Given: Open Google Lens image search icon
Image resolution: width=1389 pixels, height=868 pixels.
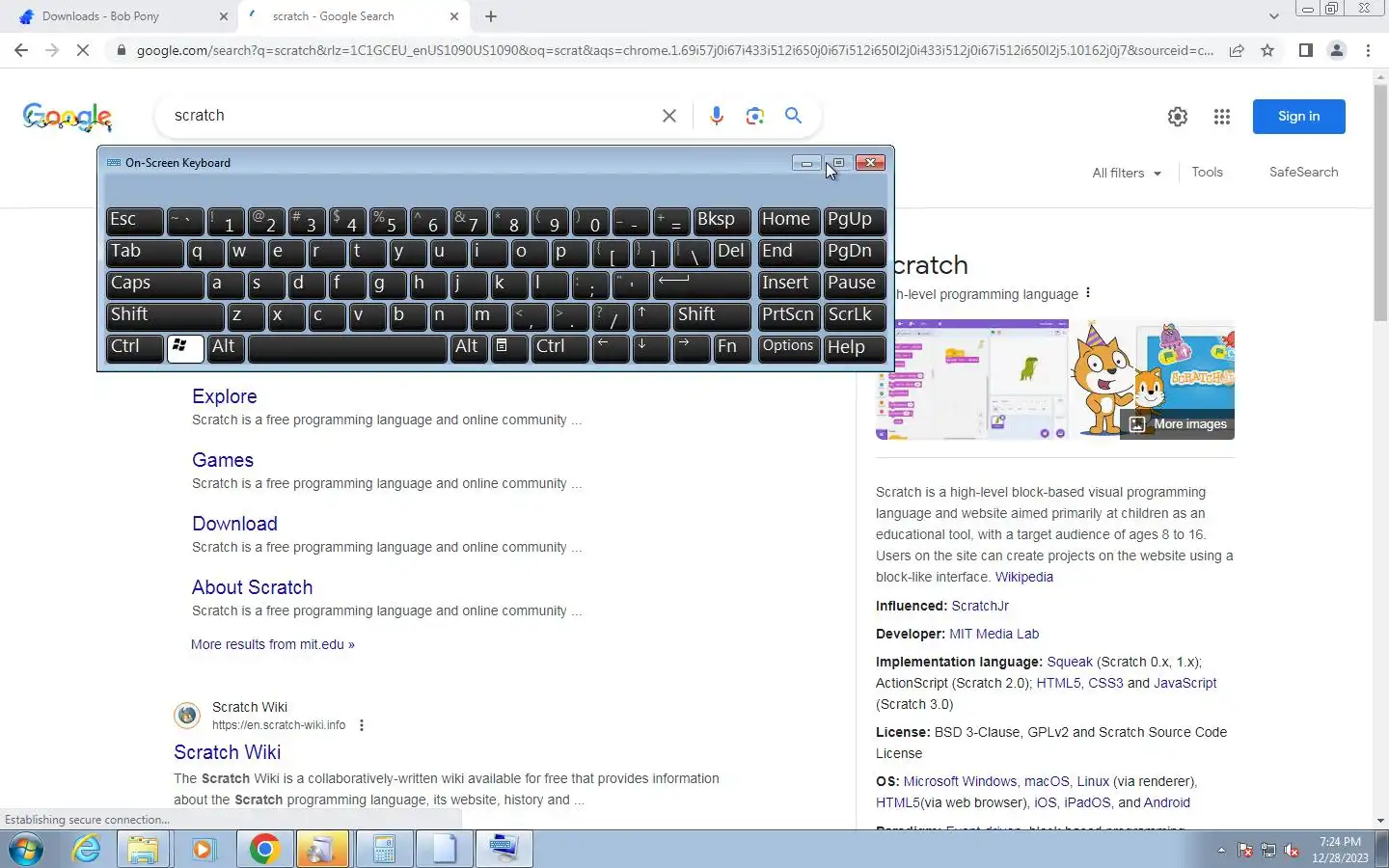Looking at the screenshot, I should [755, 116].
